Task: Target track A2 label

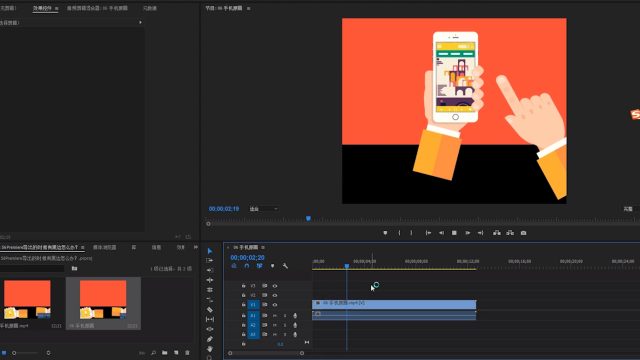Action: pyautogui.click(x=253, y=325)
